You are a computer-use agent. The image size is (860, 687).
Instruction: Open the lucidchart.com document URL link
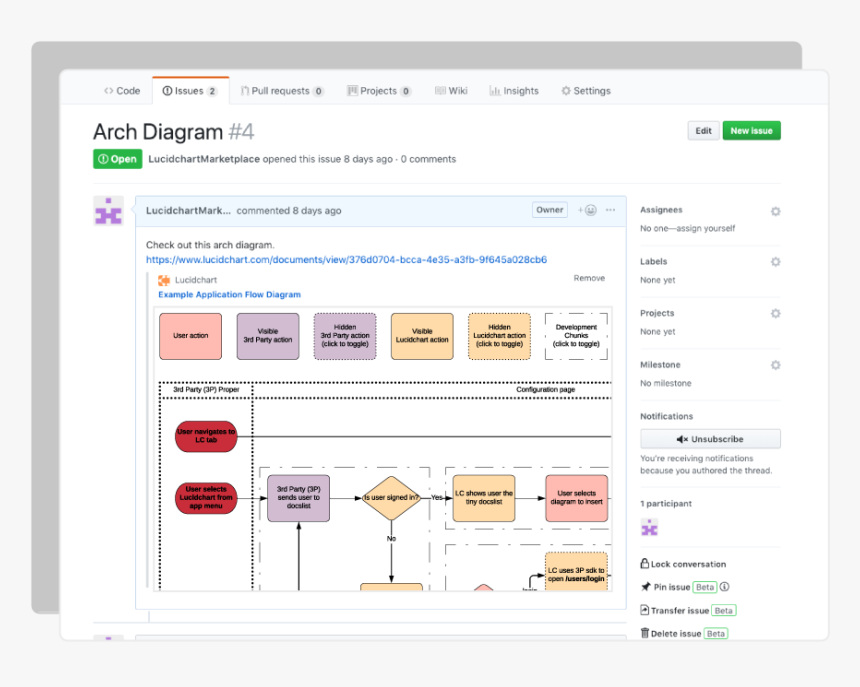[346, 259]
